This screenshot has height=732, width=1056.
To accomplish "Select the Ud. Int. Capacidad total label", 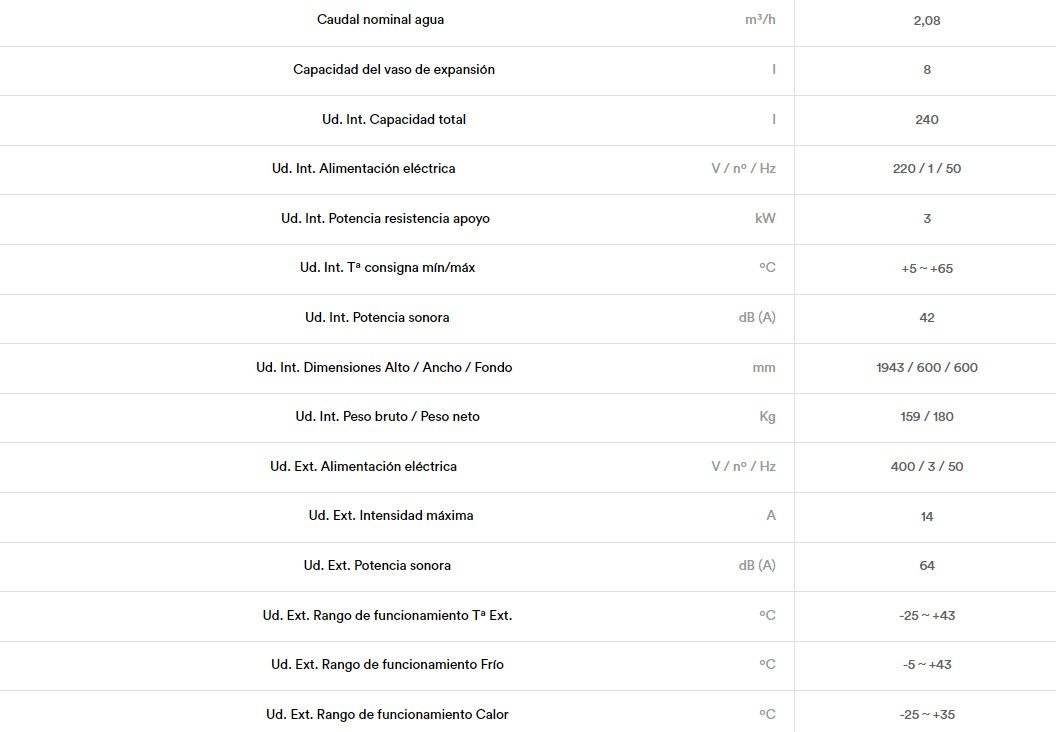I will point(394,119).
